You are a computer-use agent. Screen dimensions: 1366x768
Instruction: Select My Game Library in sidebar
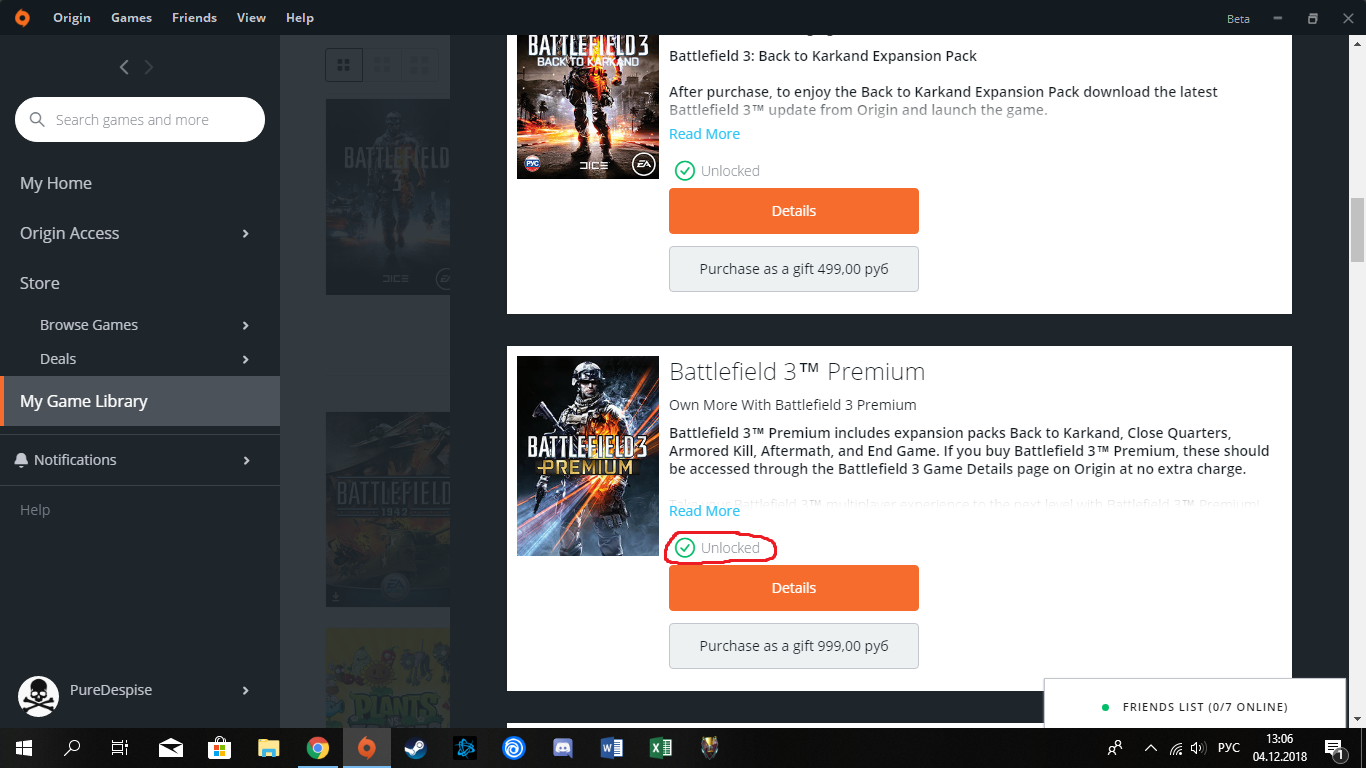pos(140,401)
